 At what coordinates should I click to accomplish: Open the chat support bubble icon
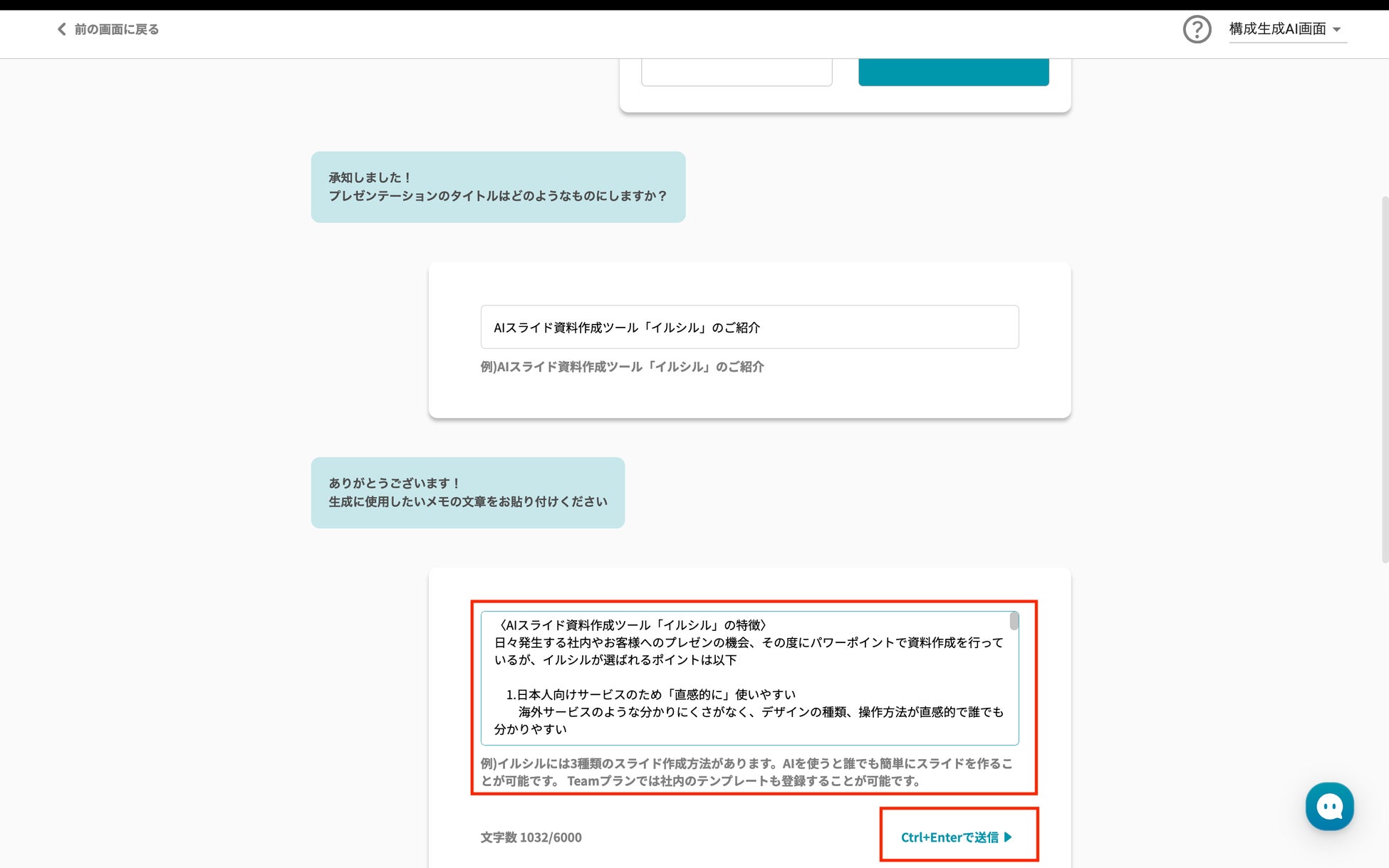[x=1329, y=806]
